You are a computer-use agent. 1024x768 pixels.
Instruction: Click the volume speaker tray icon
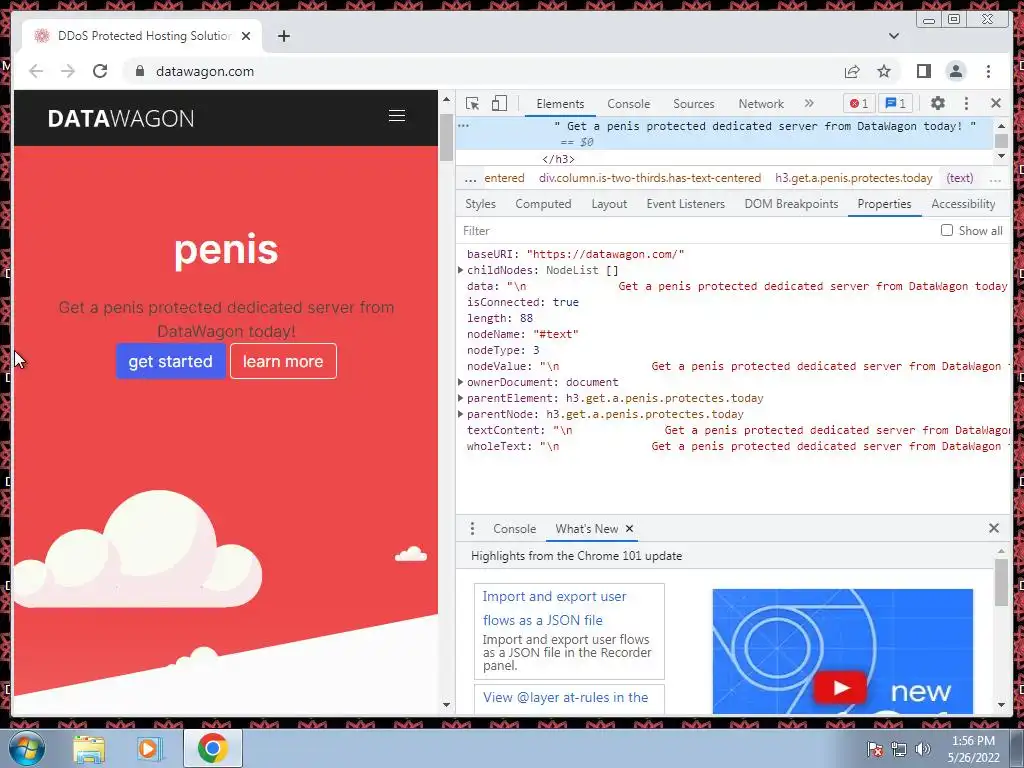click(923, 749)
